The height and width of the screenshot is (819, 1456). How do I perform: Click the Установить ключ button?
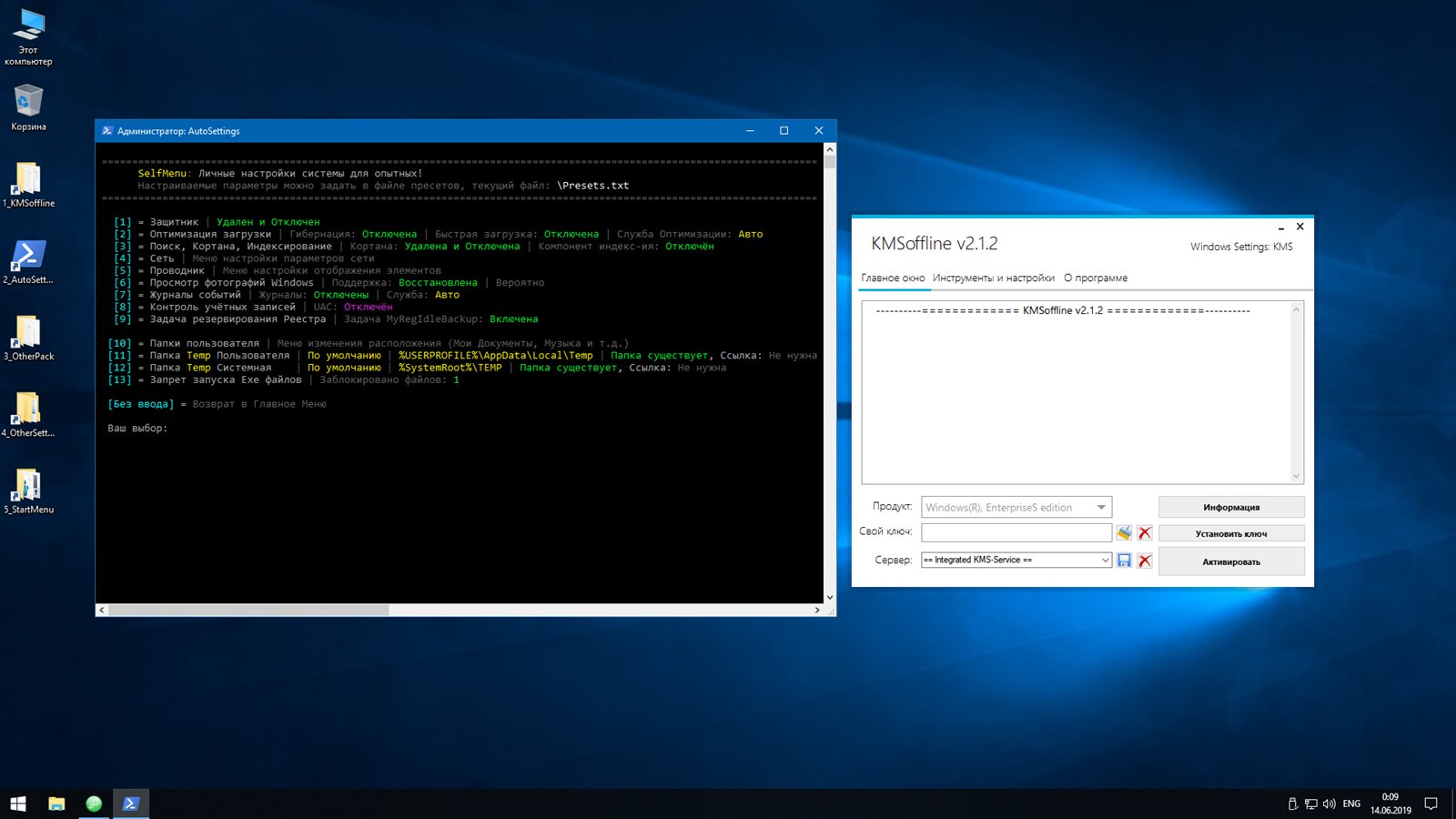click(x=1231, y=533)
